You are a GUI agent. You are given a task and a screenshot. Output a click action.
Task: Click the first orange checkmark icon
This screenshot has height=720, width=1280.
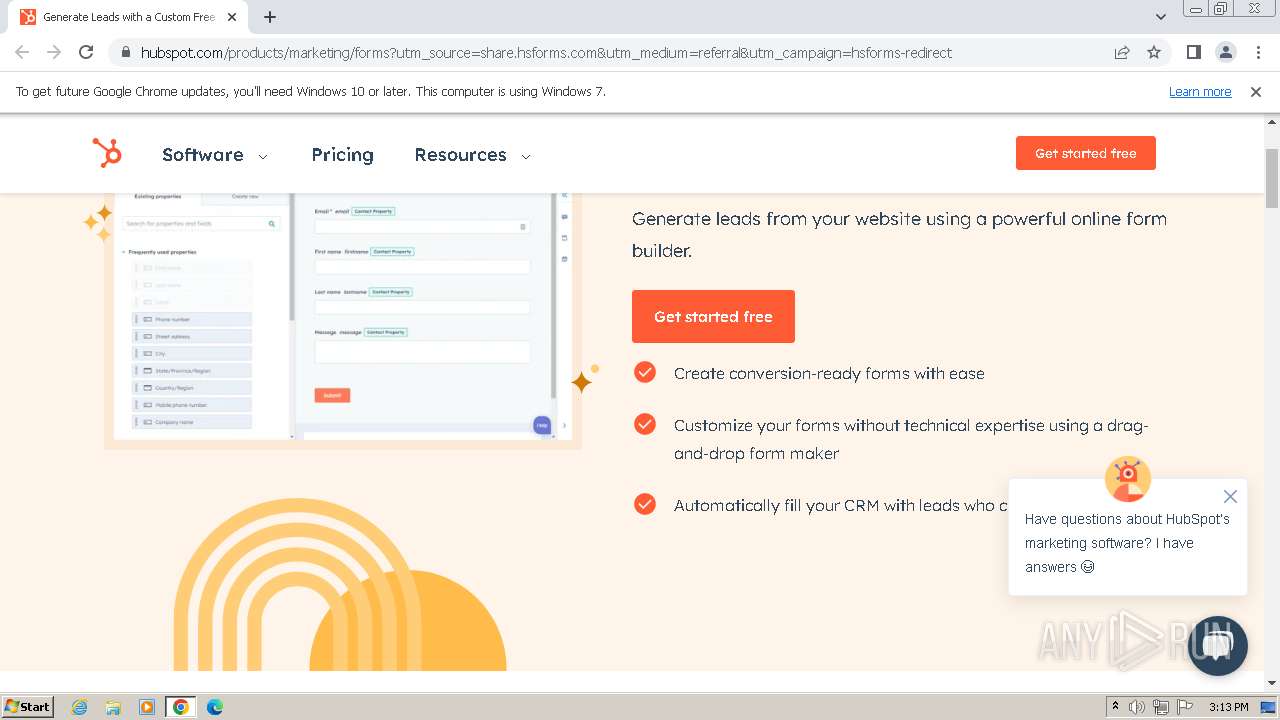[645, 372]
